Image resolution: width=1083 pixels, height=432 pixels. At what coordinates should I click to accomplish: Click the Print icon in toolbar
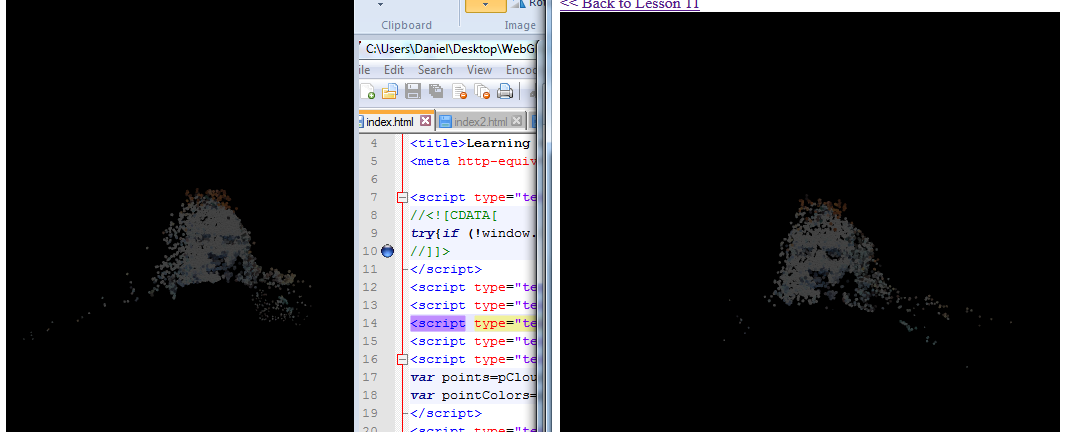505,91
